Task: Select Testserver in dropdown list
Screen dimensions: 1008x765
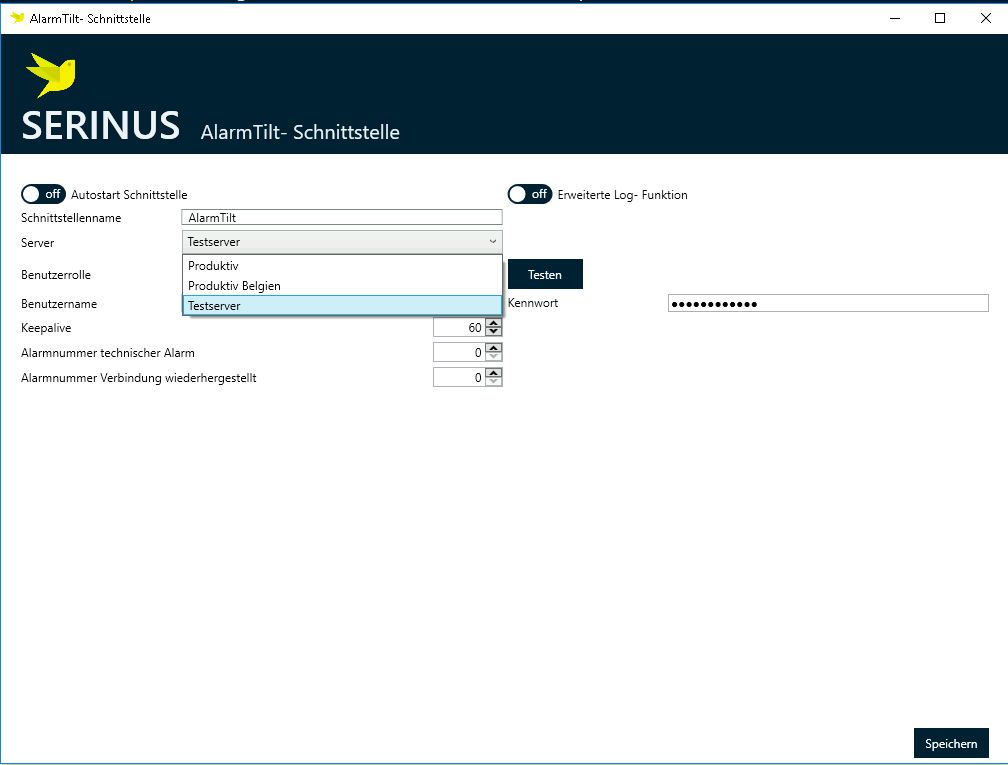Action: 342,305
